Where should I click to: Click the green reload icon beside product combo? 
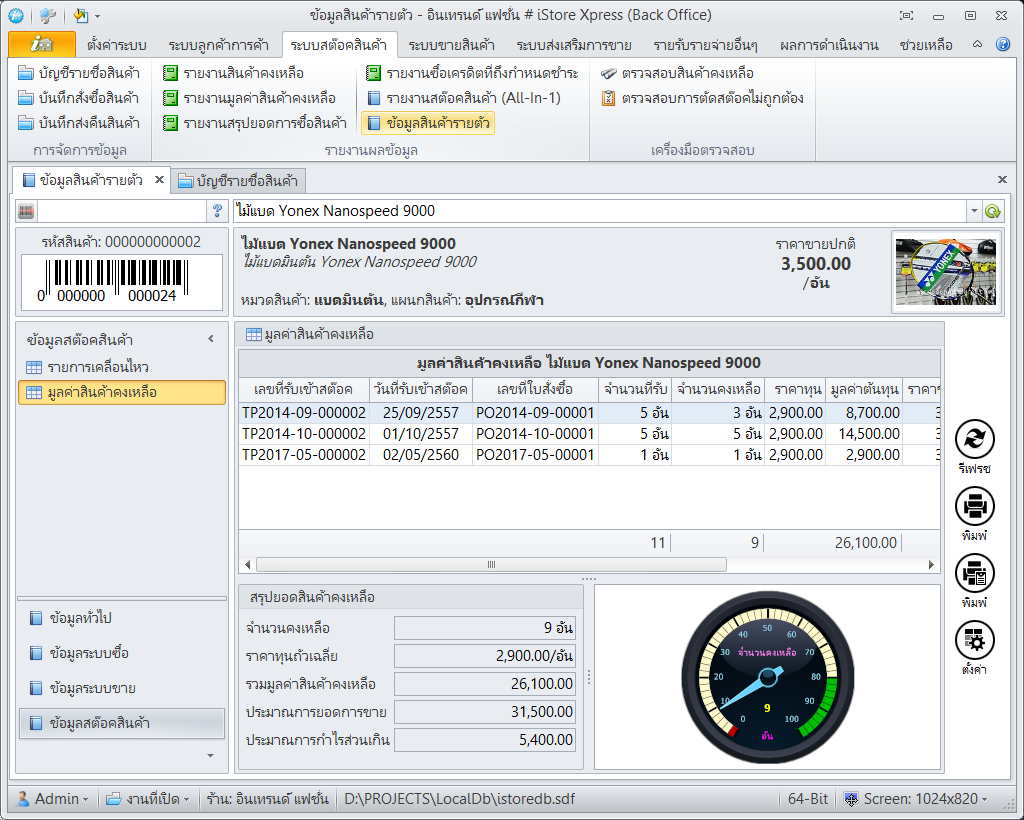click(993, 211)
